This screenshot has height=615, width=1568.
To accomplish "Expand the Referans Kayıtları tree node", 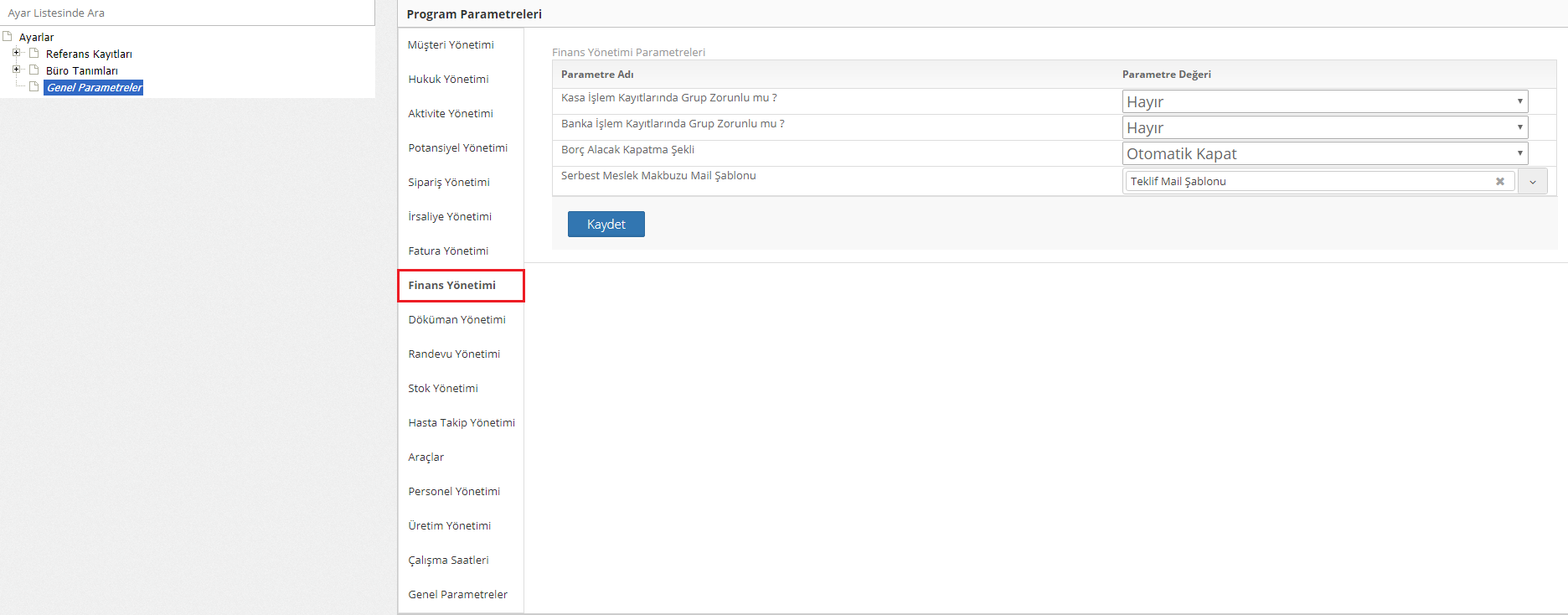I will click(16, 53).
